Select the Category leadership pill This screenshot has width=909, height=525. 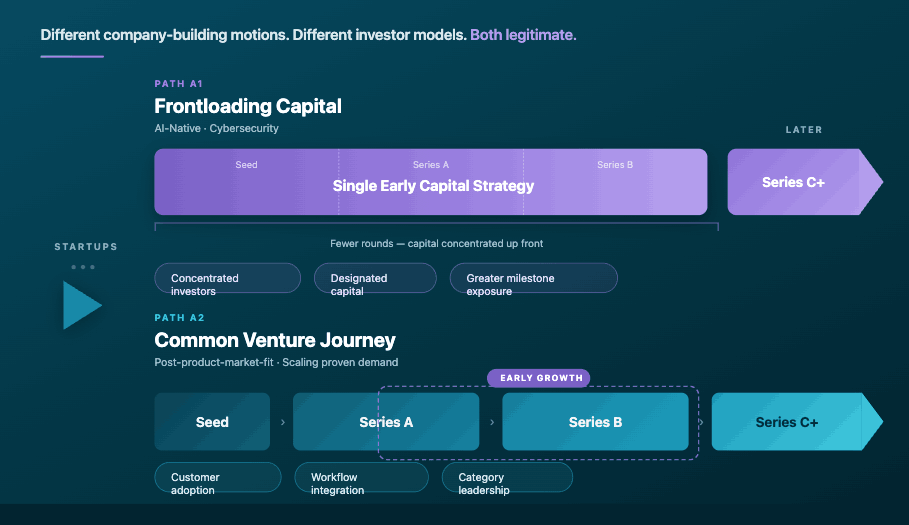507,477
